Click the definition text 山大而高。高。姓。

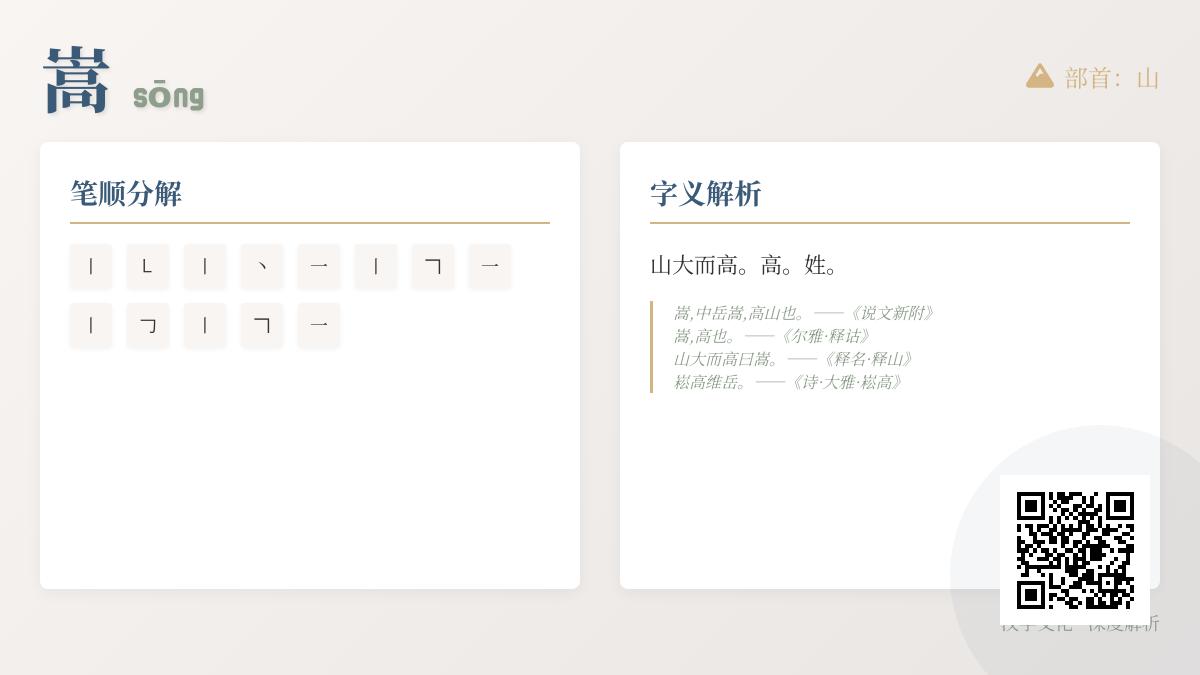[x=745, y=265]
